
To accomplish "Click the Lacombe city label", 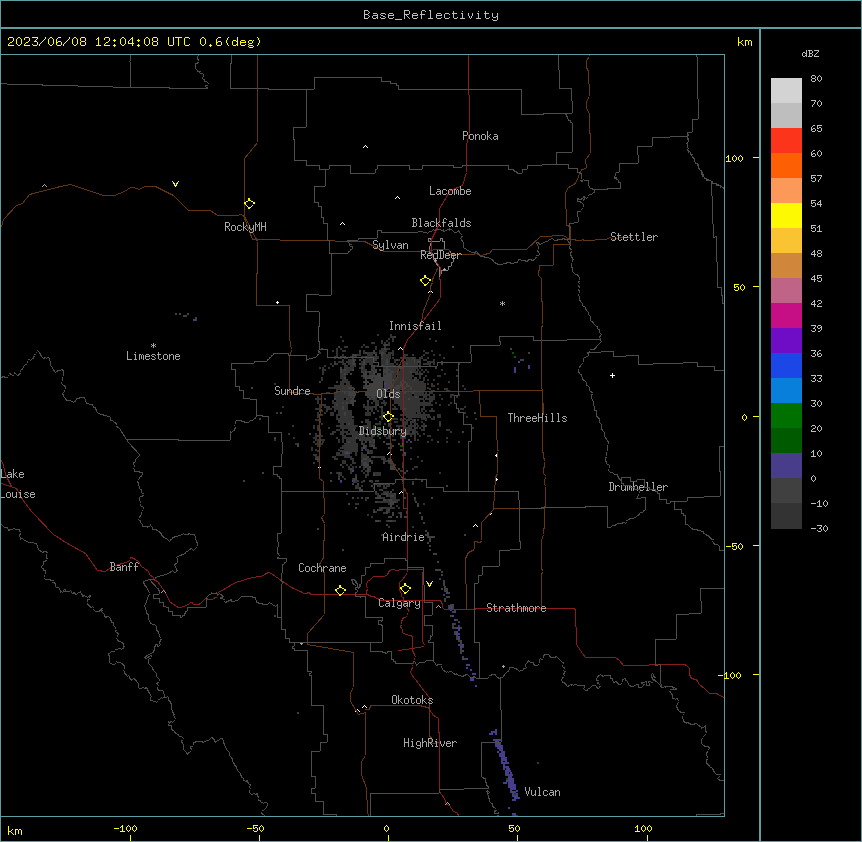I will [x=450, y=191].
